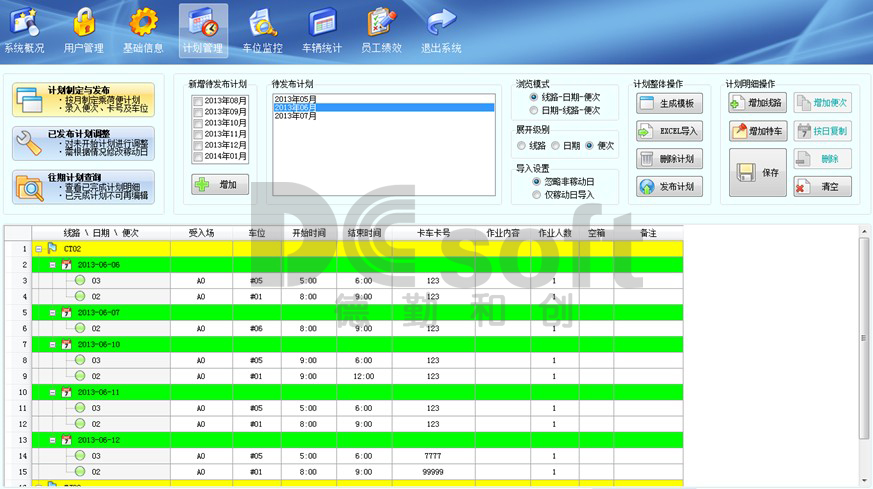Open 系统概况 system overview icon
This screenshot has width=873, height=489.
point(24,24)
